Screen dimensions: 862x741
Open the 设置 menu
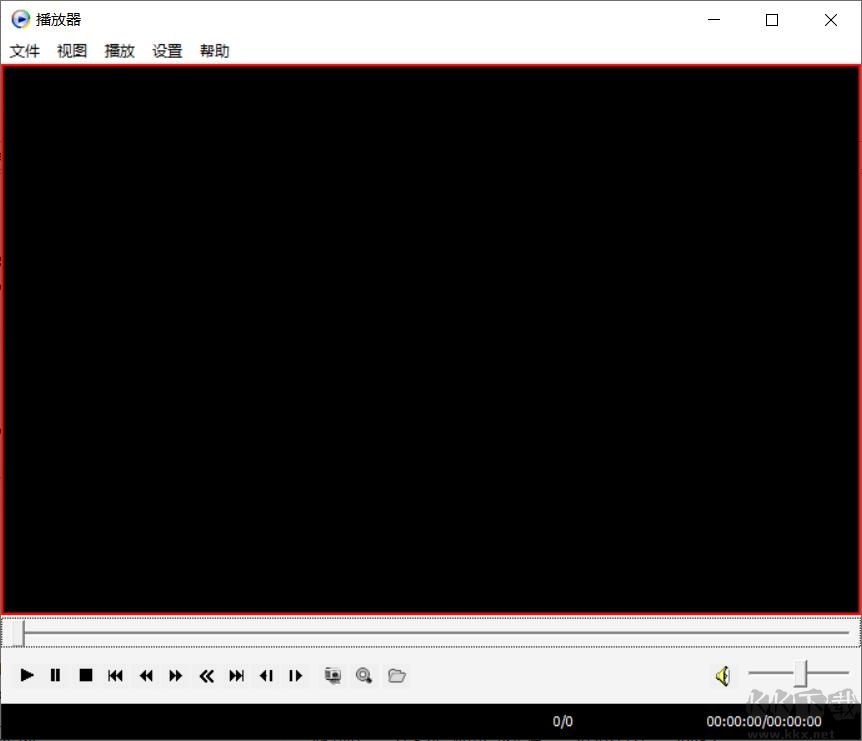click(167, 51)
